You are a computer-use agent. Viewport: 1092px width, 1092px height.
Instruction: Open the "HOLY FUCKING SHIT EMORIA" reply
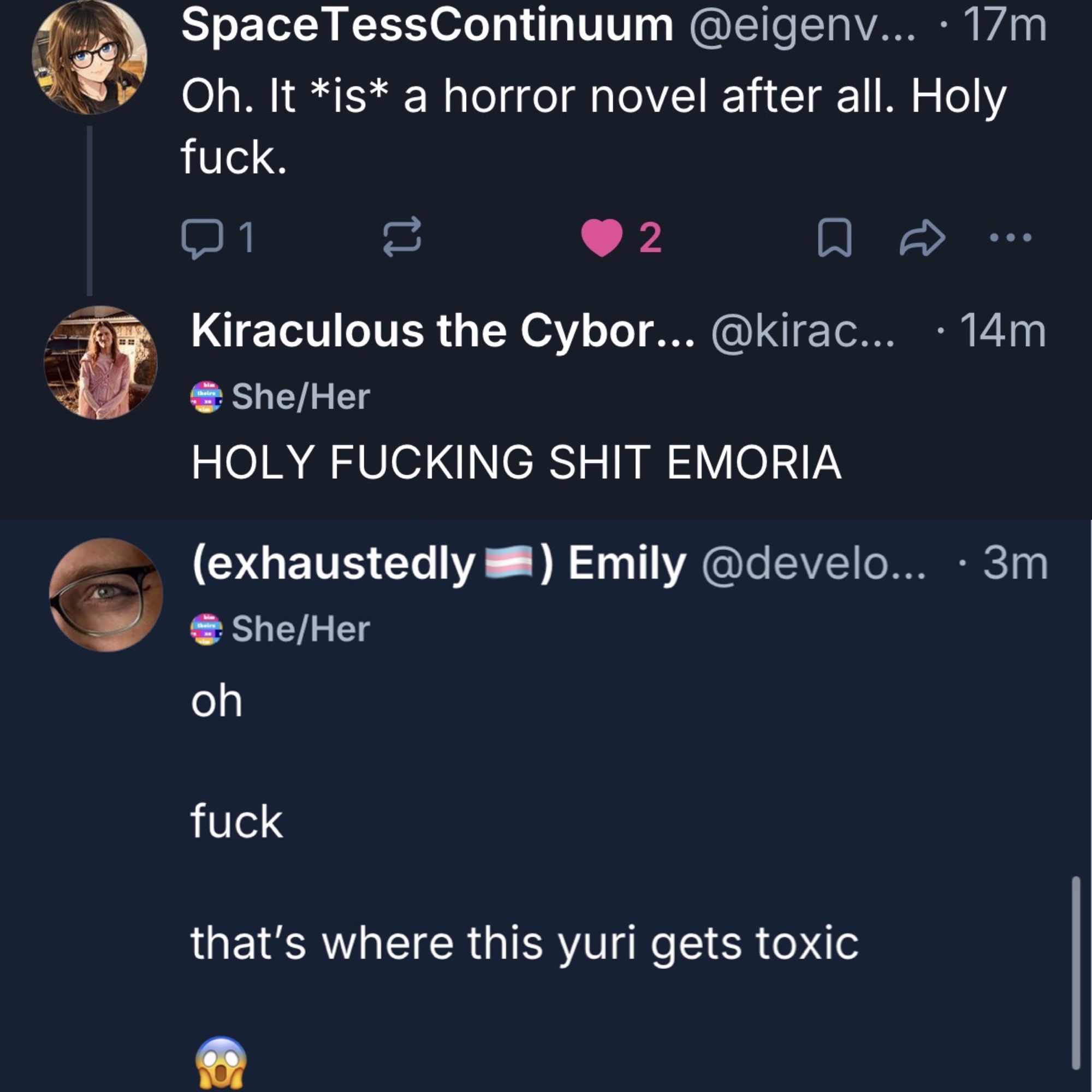coord(515,462)
